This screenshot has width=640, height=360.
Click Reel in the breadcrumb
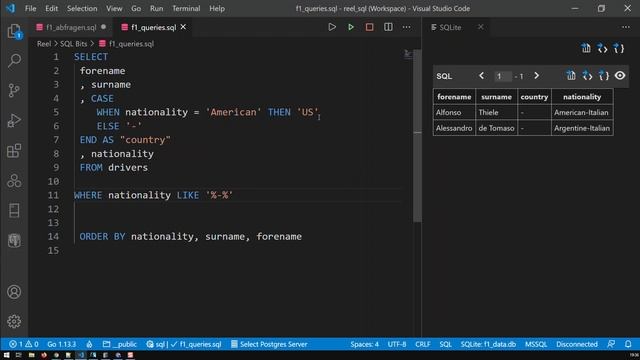click(x=44, y=44)
